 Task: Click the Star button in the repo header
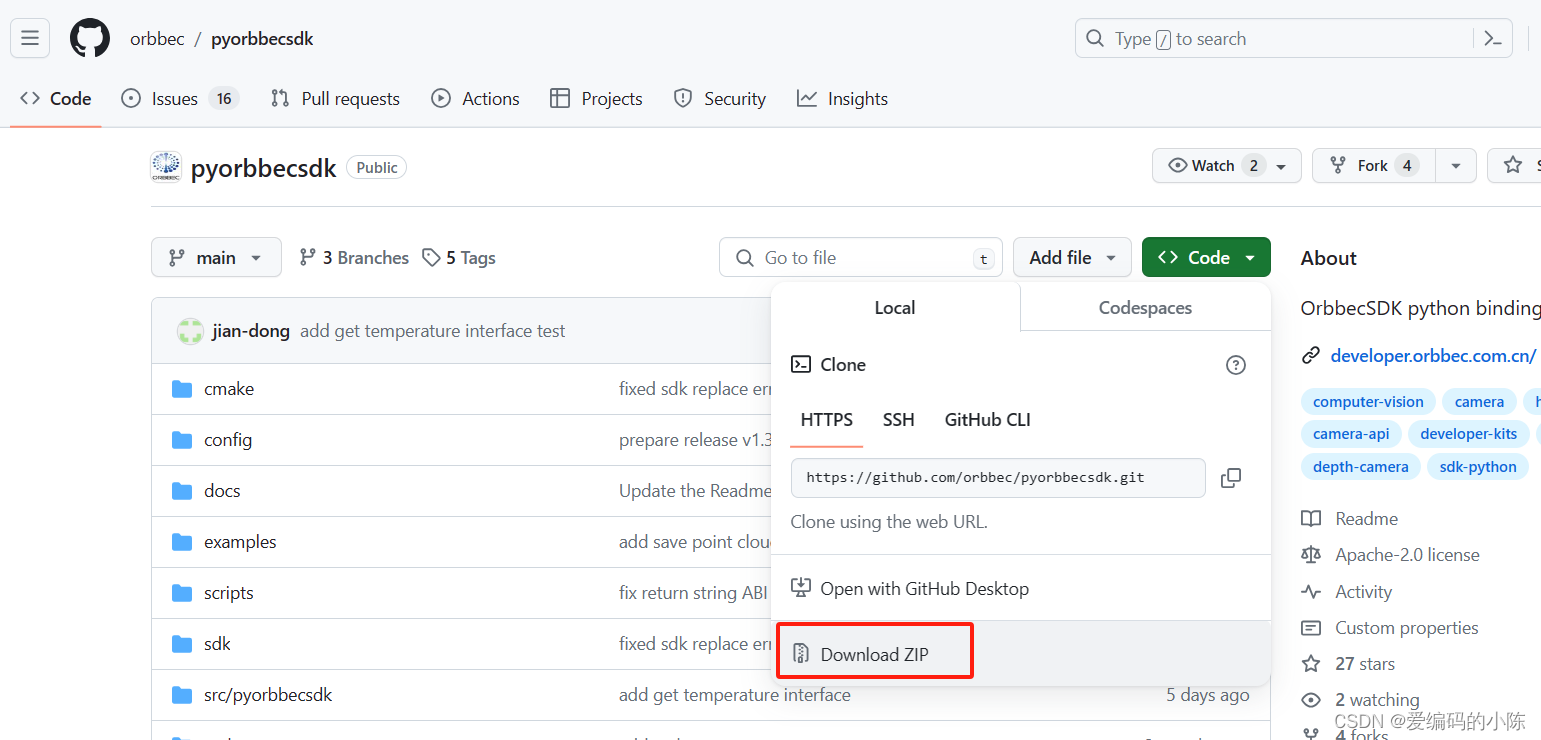pos(1514,165)
